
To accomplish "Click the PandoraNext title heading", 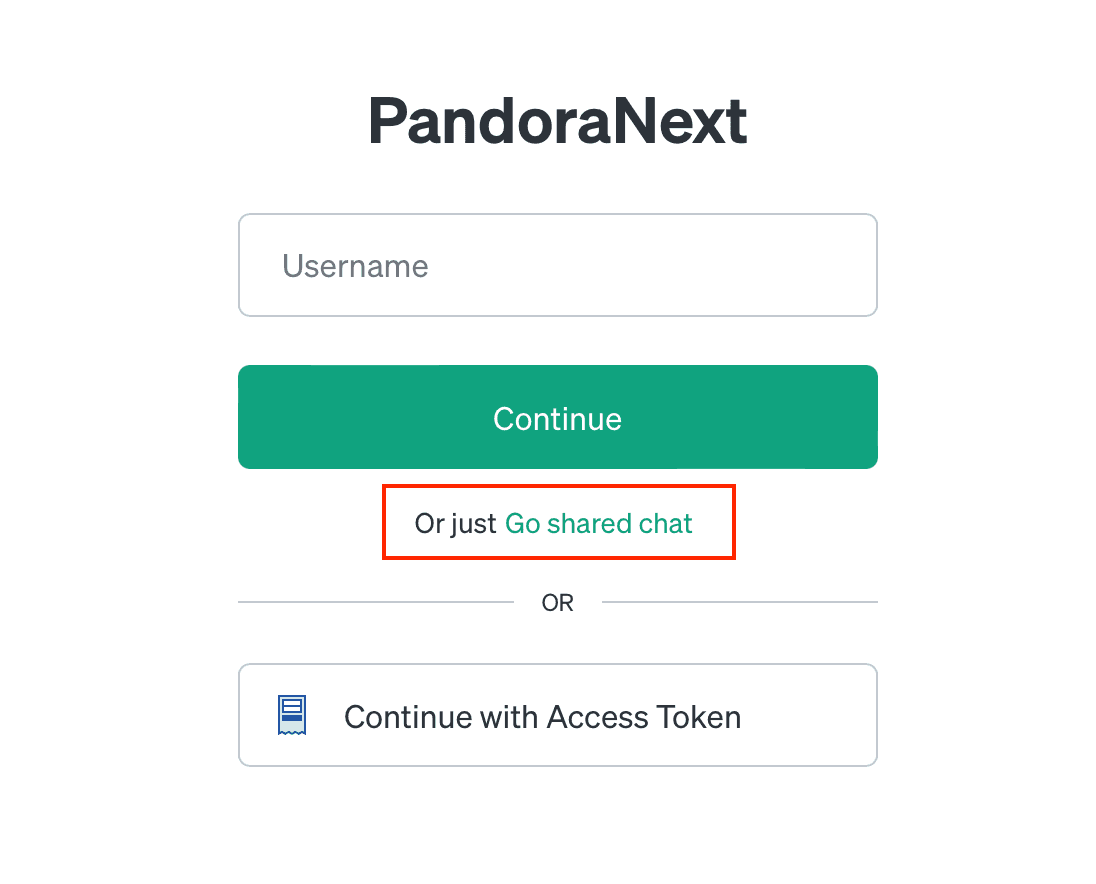I will coord(558,122).
